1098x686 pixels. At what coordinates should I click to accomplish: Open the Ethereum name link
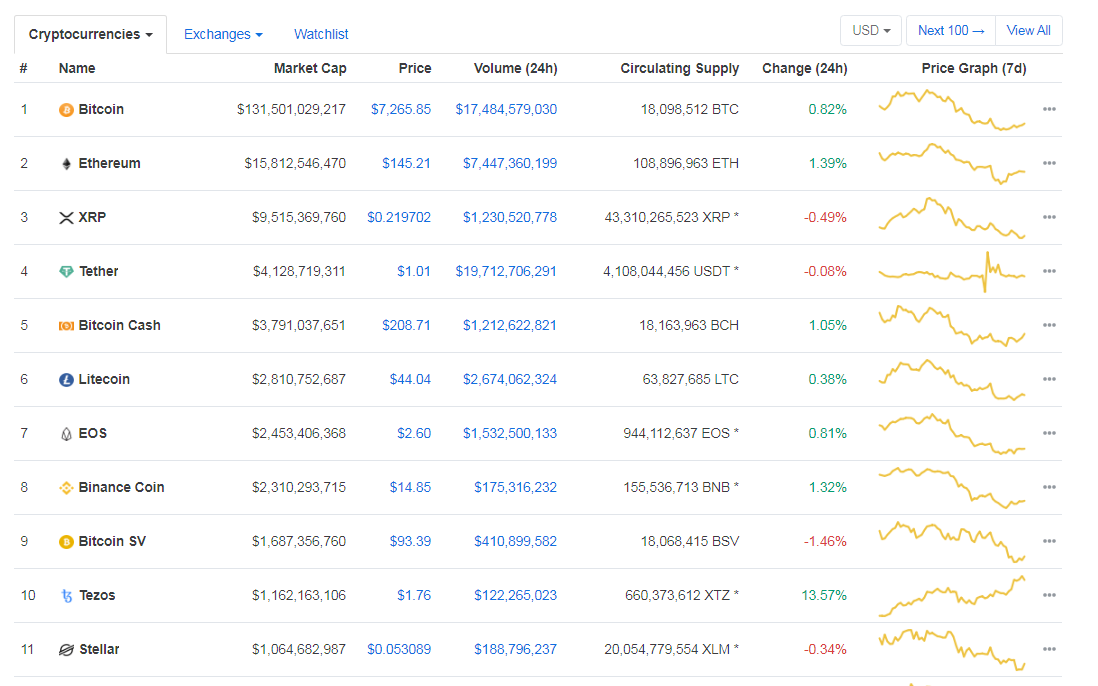(109, 163)
